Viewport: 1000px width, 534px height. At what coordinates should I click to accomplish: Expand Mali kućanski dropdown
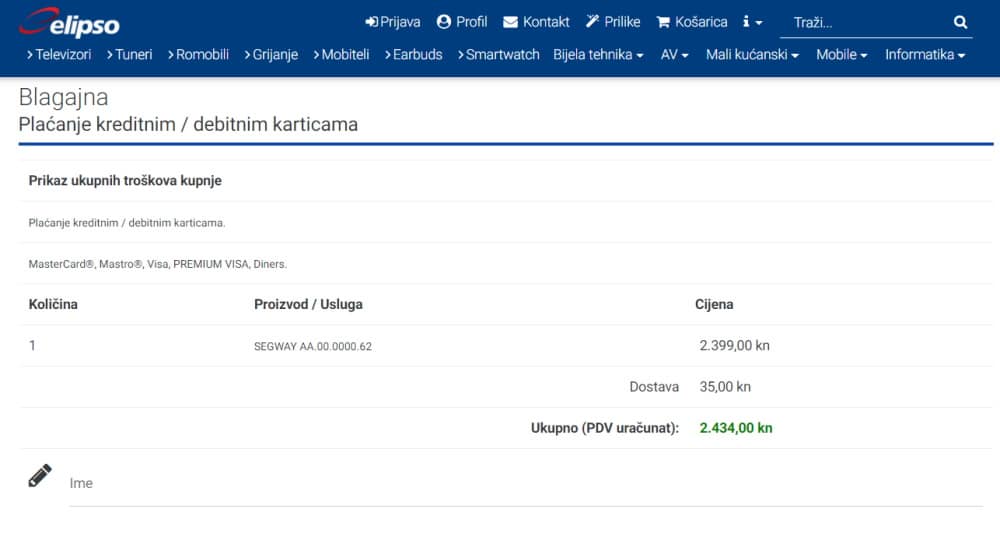(x=752, y=55)
